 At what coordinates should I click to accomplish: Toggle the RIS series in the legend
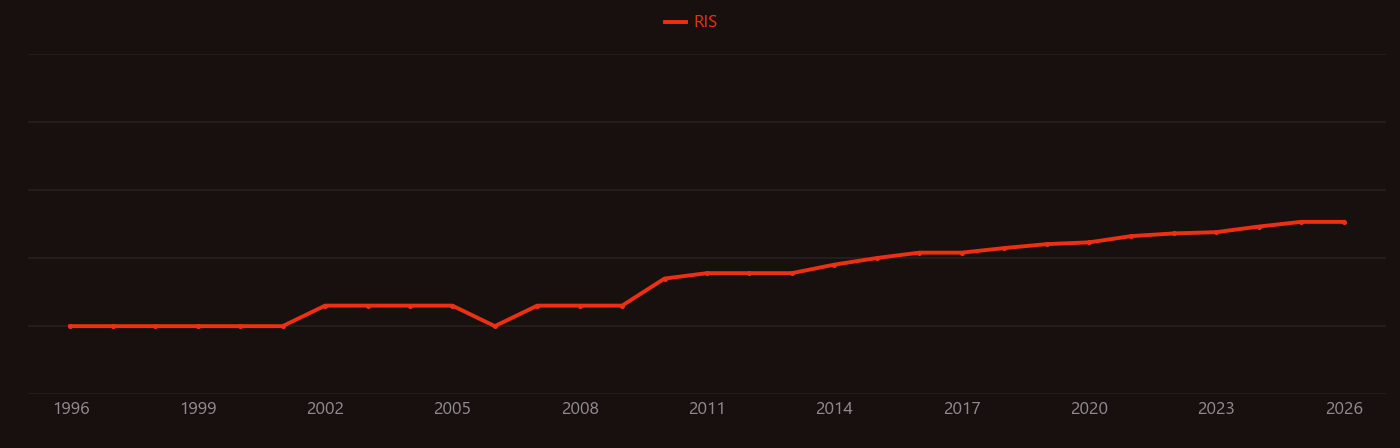point(691,22)
